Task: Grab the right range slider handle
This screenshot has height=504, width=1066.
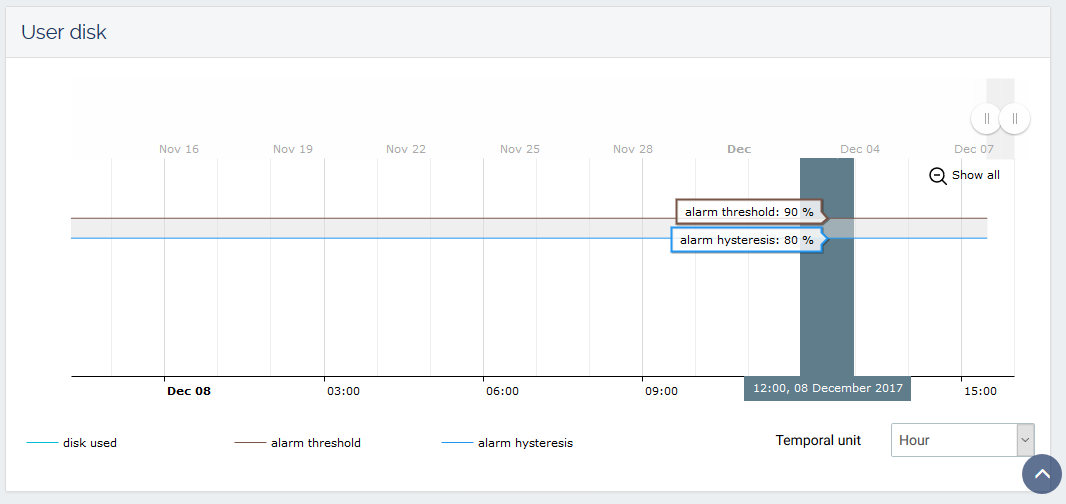Action: tap(1014, 119)
